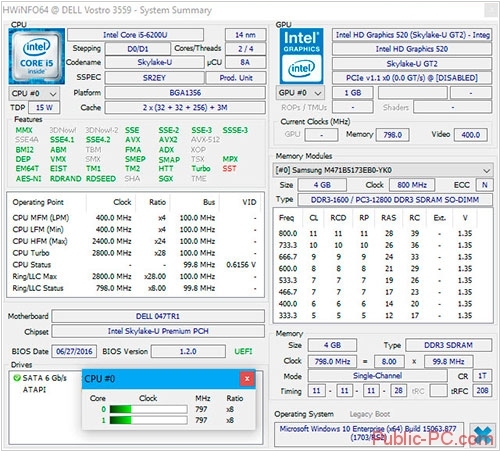Screen dimensions: 500x451
Task: Click the Intel Graphics logo image
Action: 301,56
